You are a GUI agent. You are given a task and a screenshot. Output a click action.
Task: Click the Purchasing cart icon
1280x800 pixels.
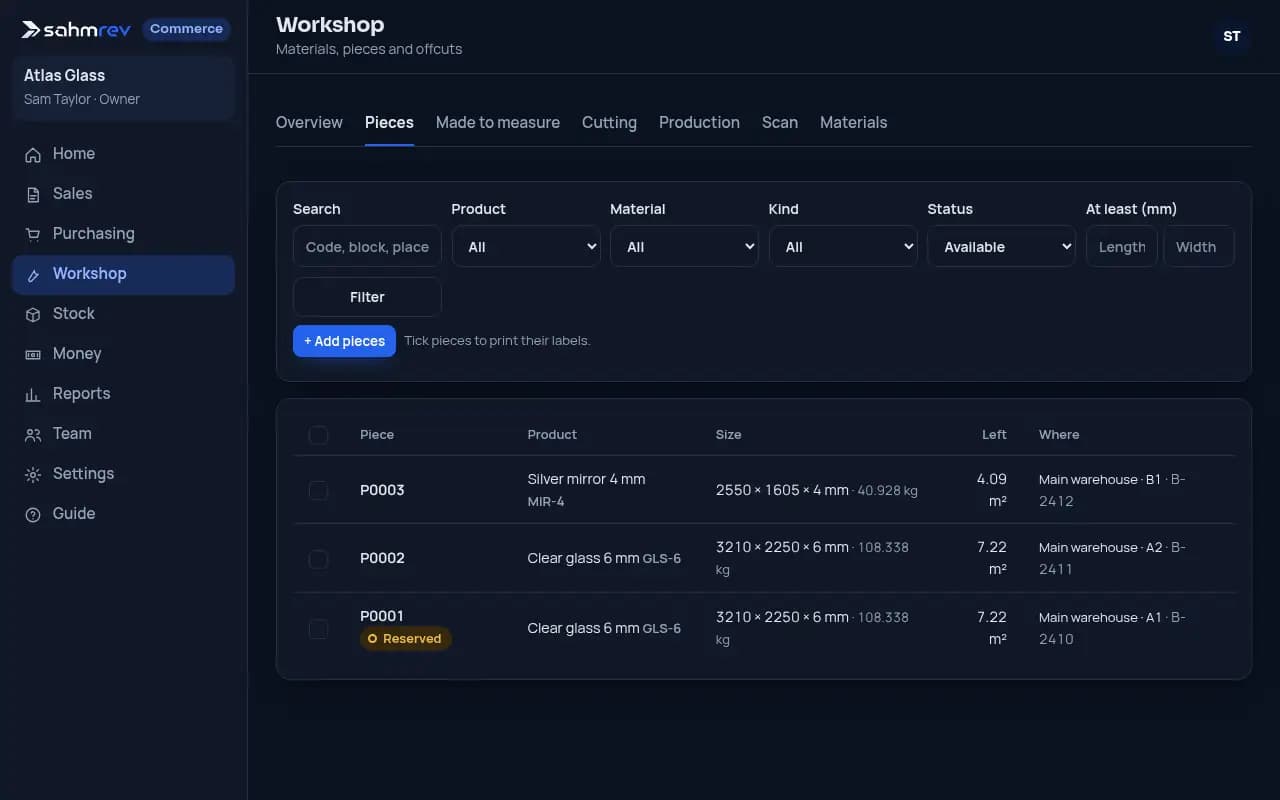33,234
